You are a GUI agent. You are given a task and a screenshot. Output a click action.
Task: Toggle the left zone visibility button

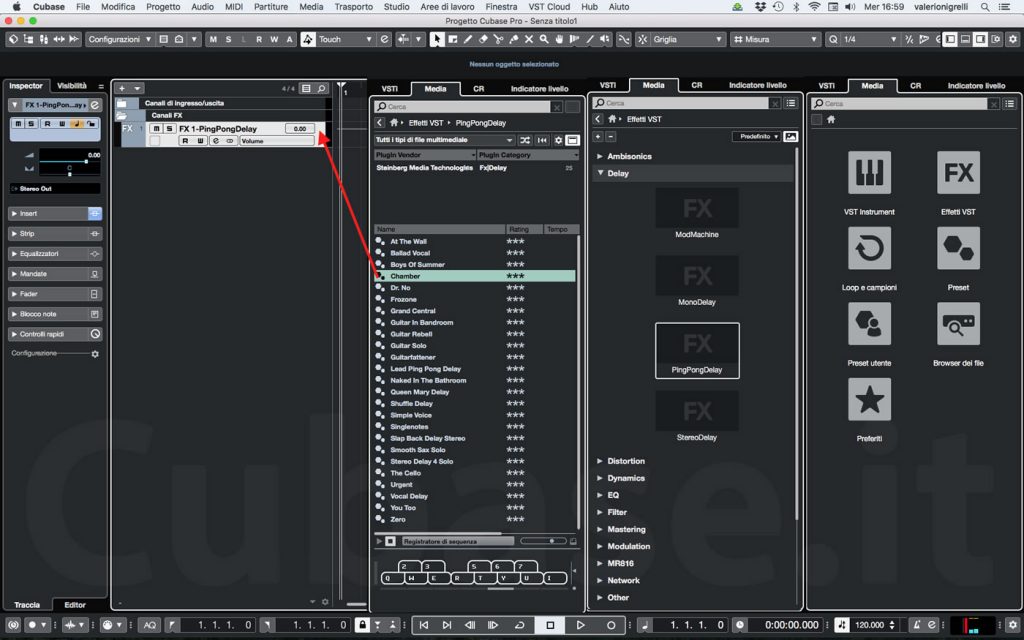(x=950, y=39)
